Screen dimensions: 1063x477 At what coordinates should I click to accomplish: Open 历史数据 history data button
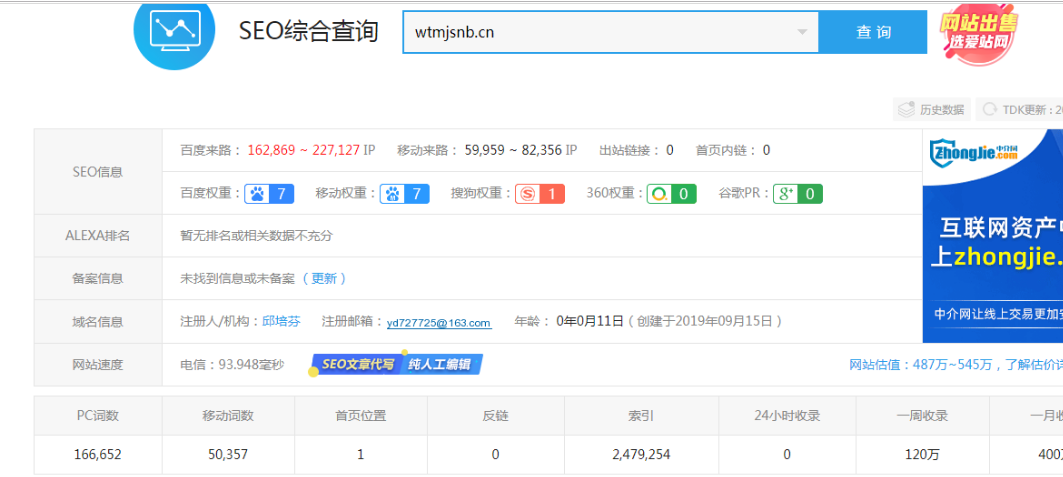932,109
